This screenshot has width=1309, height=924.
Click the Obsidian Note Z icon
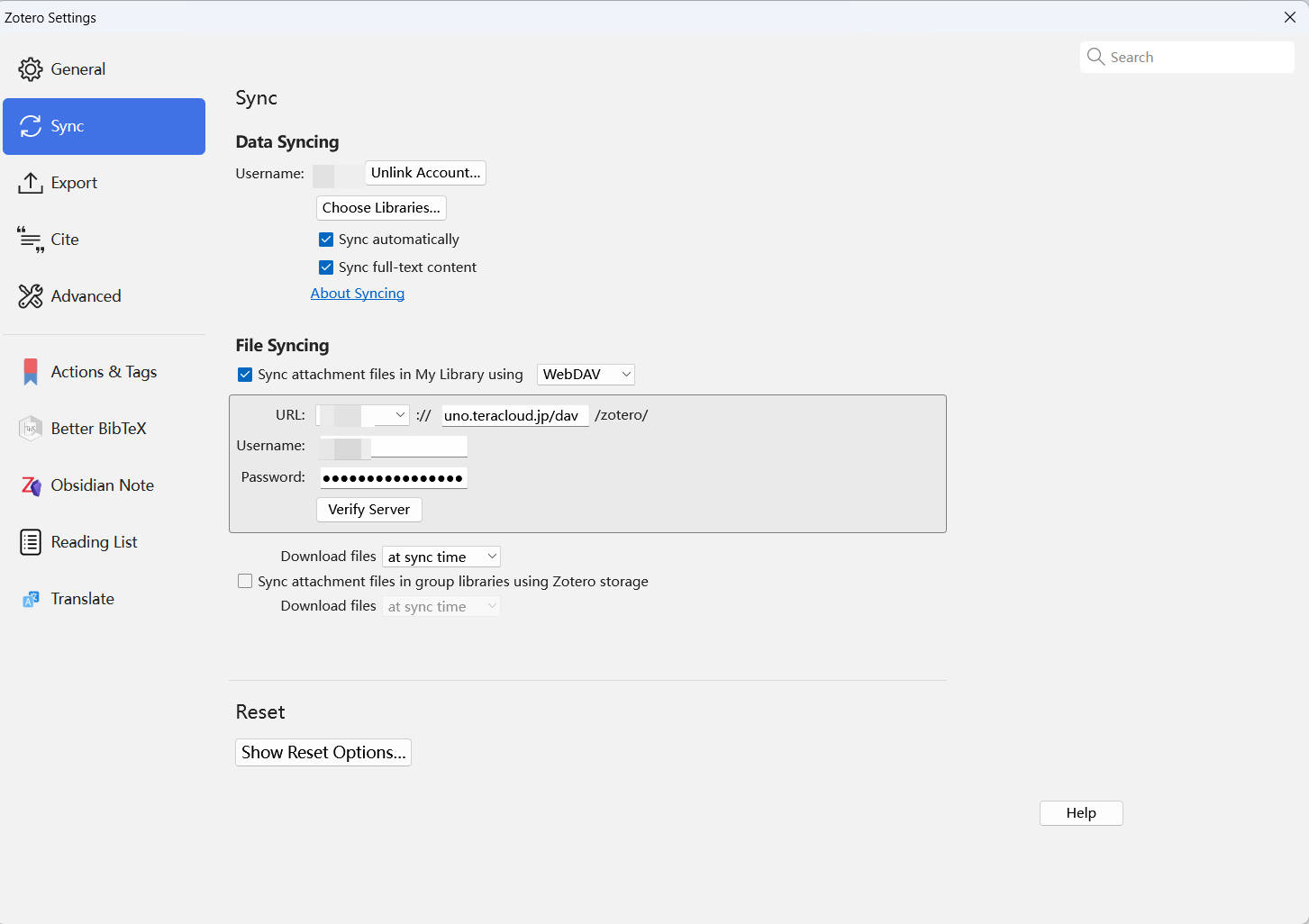click(31, 485)
